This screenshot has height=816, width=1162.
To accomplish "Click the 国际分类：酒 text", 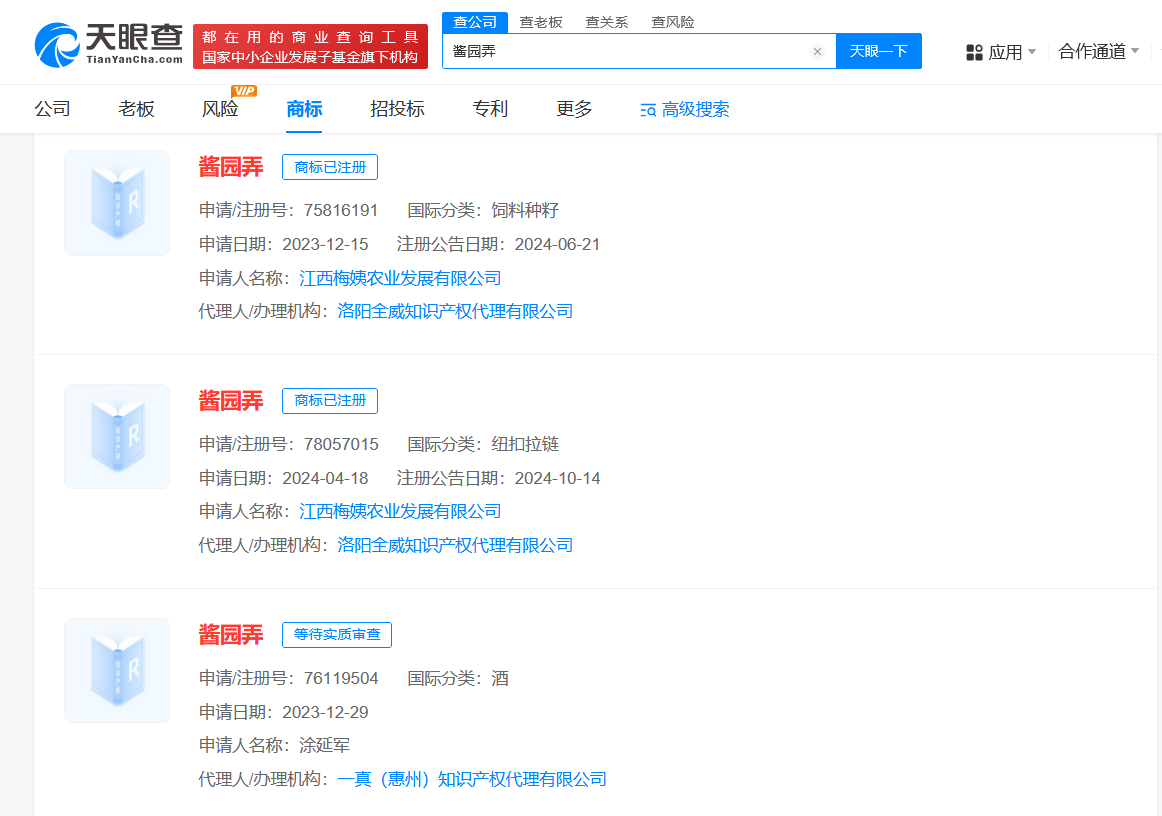I will click(458, 678).
